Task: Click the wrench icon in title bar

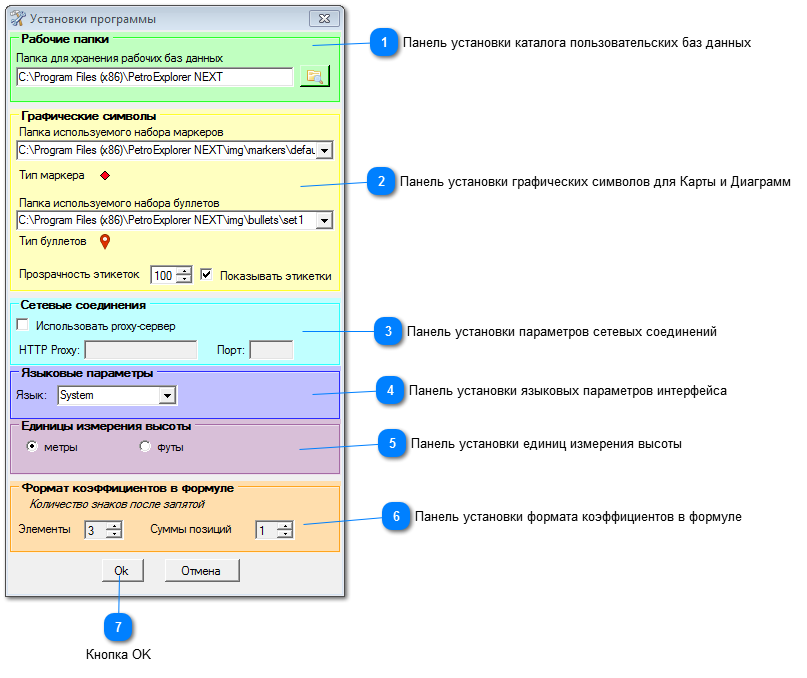Action: point(18,19)
